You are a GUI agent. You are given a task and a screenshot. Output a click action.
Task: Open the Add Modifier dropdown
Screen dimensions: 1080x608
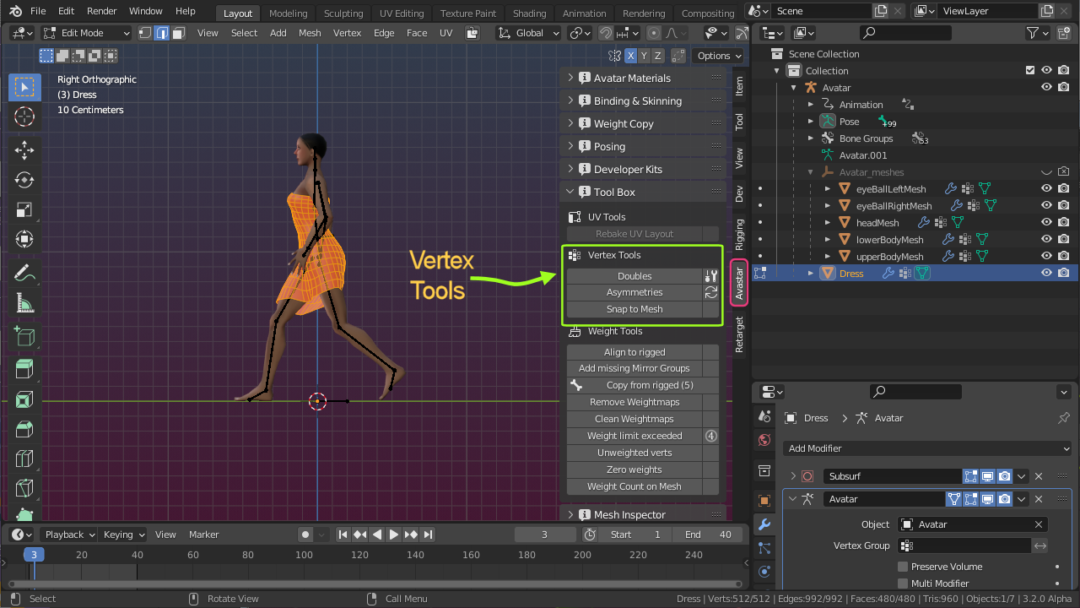pos(925,448)
